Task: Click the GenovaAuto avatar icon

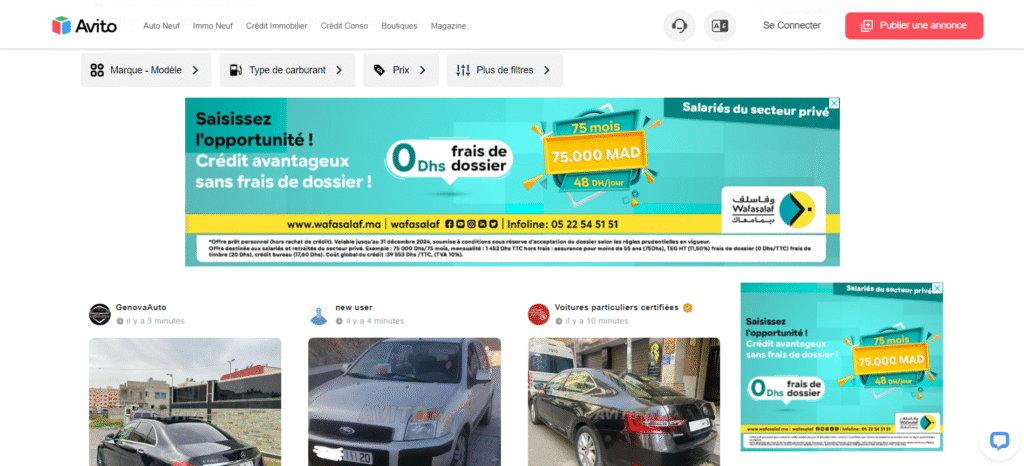Action: (x=100, y=314)
